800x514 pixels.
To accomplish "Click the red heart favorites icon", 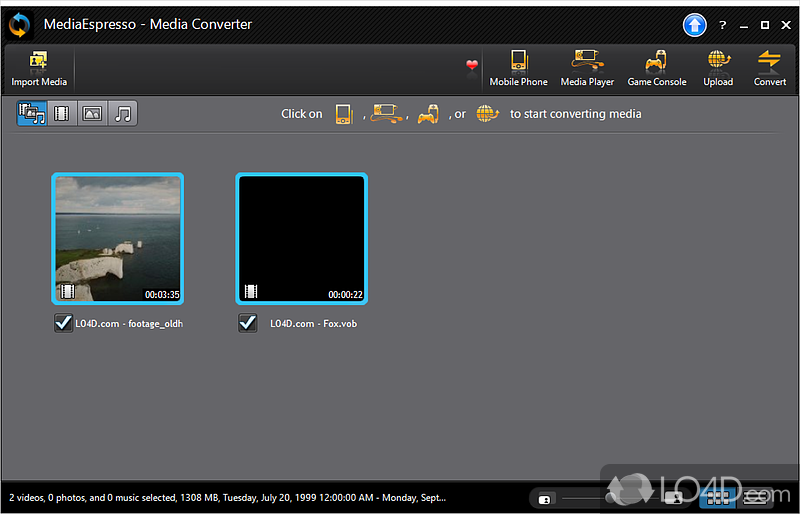I will (472, 65).
